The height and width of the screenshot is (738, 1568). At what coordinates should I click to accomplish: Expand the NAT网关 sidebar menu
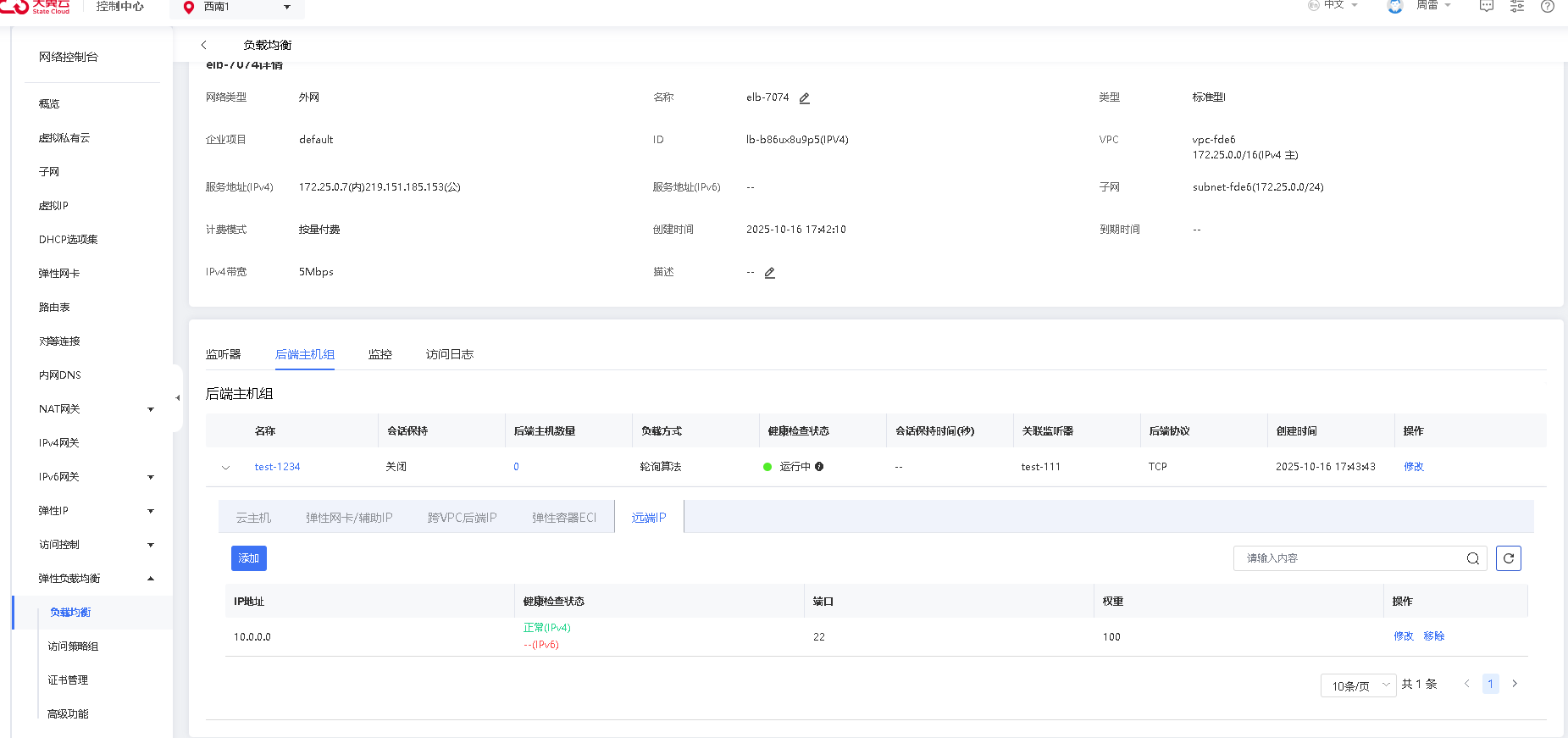click(x=151, y=409)
